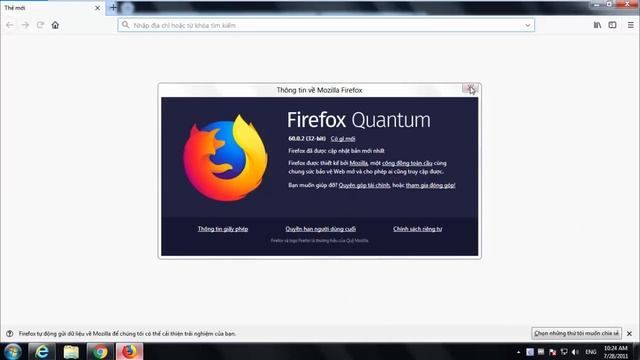
Task: Open the network tray icon
Action: (x=564, y=352)
